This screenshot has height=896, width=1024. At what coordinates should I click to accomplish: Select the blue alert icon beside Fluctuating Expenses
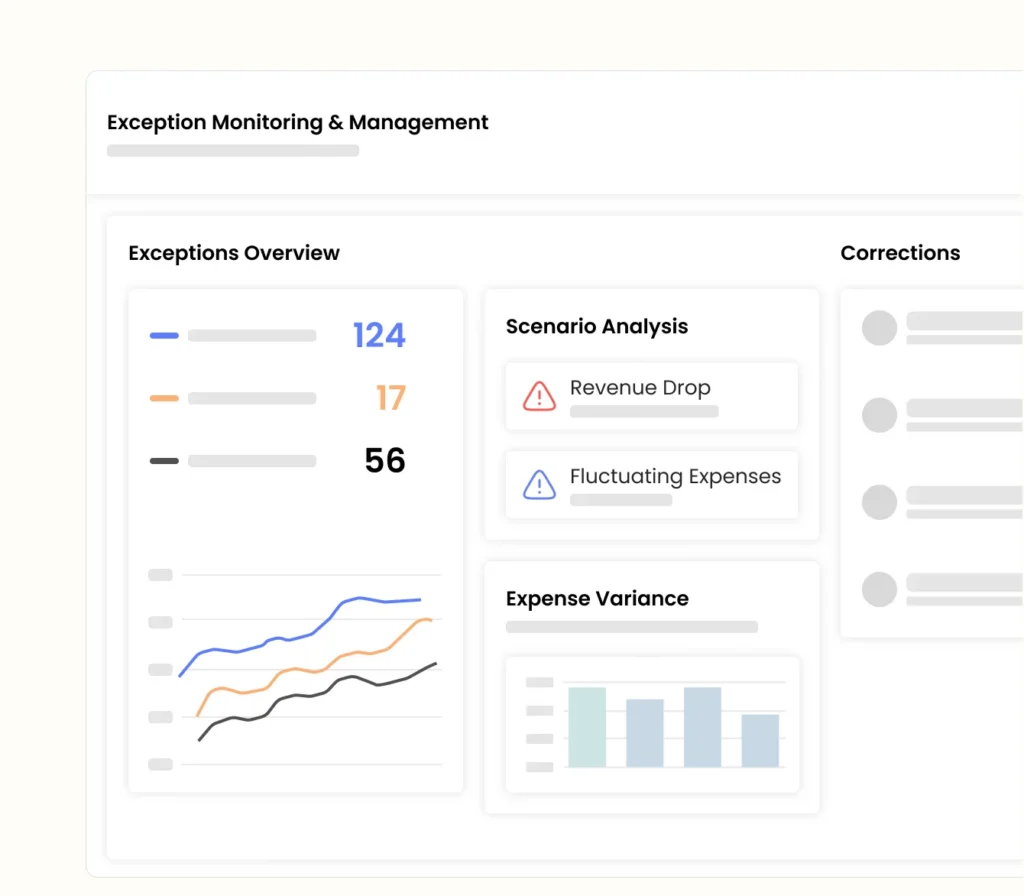(x=540, y=484)
